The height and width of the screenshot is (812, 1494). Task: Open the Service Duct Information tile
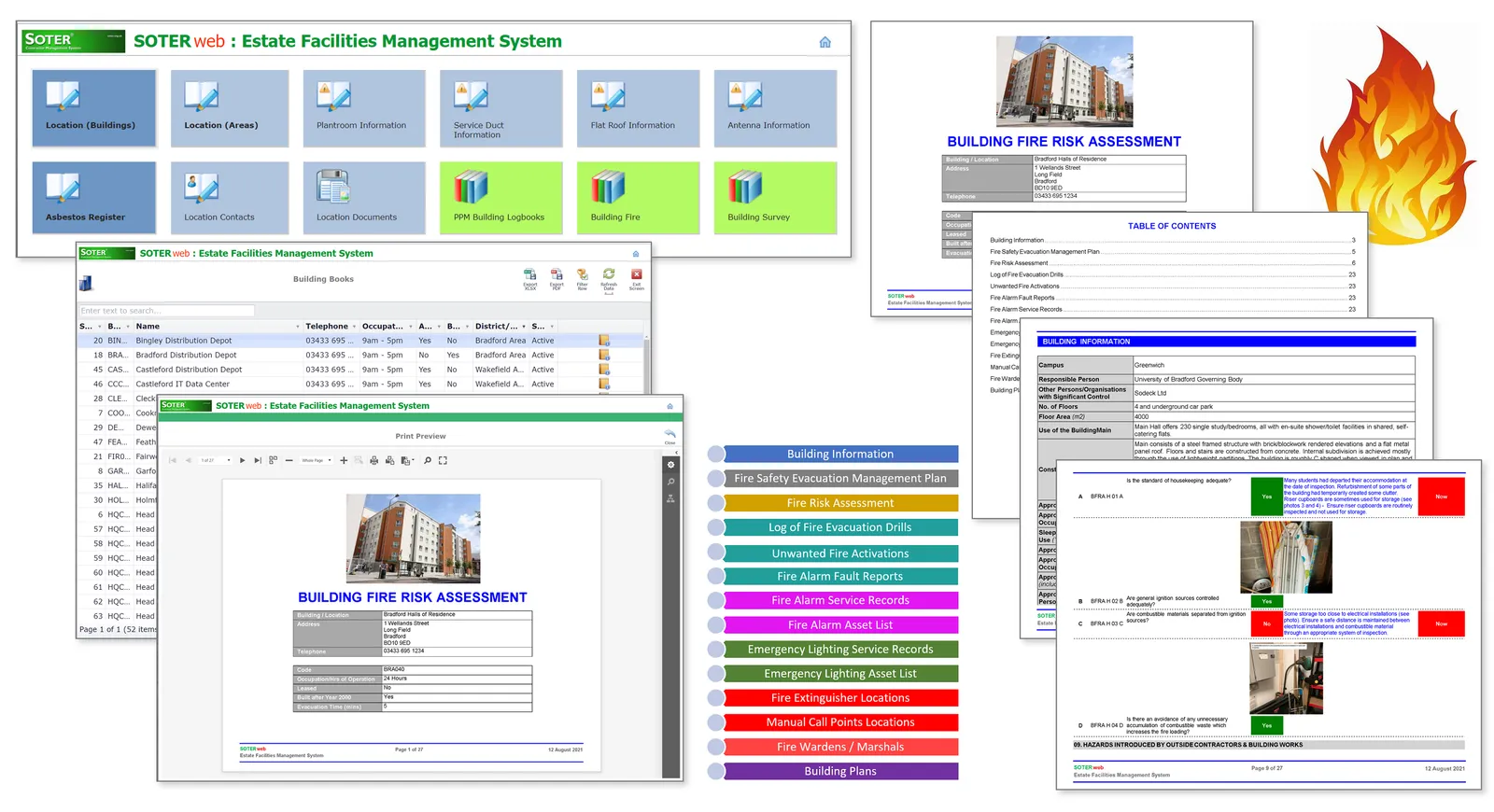[x=501, y=108]
